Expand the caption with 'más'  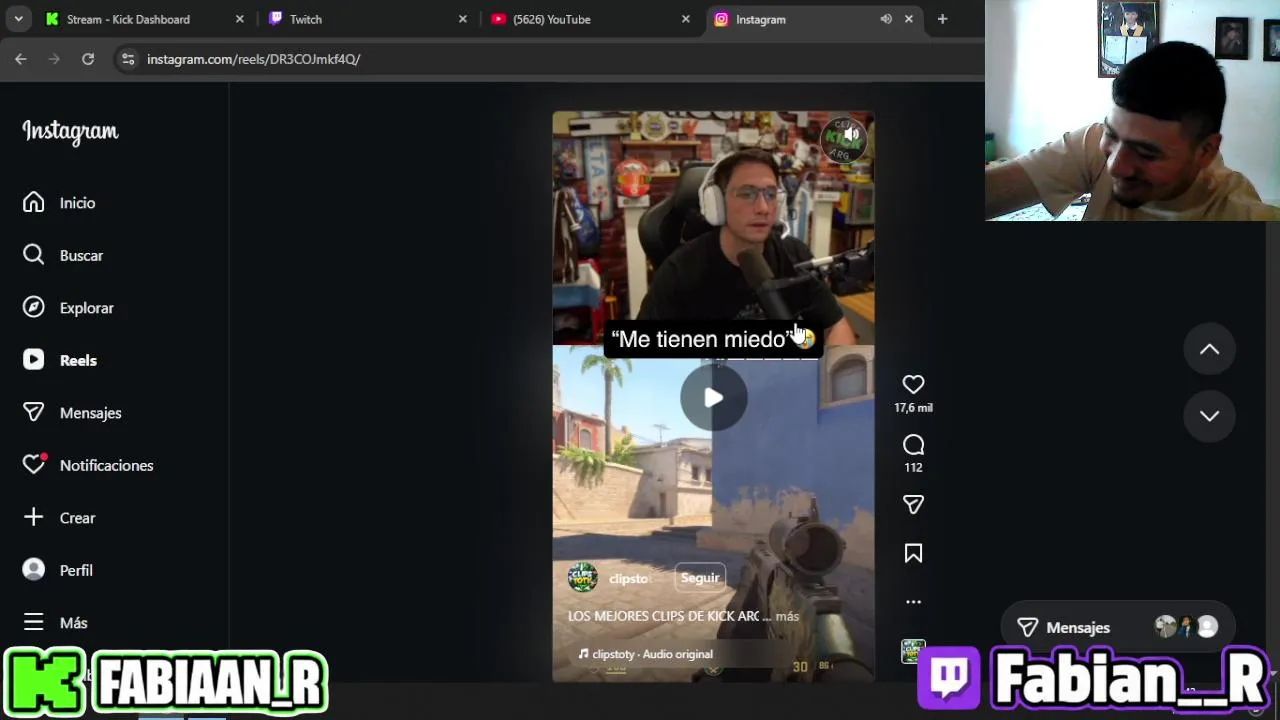(787, 616)
